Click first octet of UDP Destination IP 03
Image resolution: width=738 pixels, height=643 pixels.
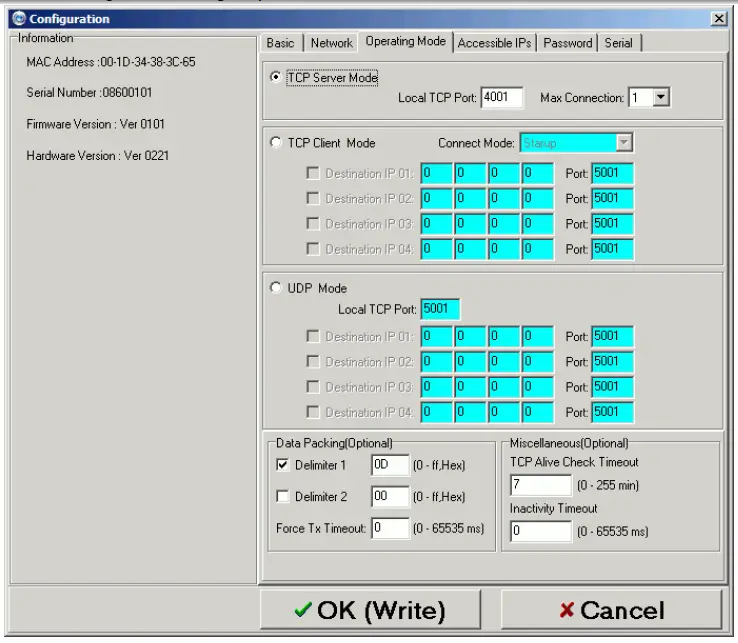436,387
